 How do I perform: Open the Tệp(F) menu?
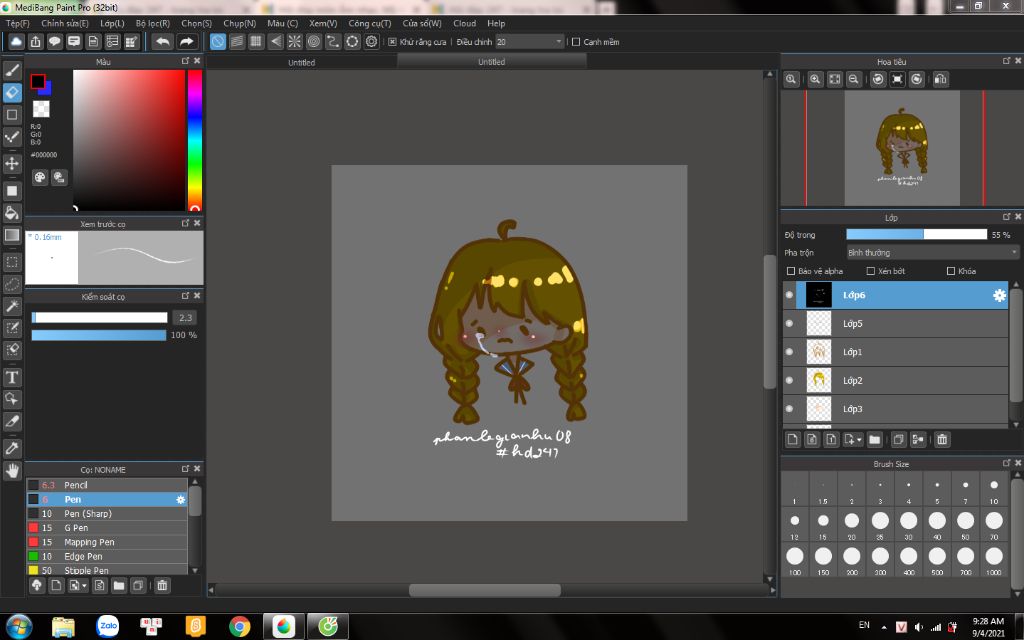(x=18, y=24)
